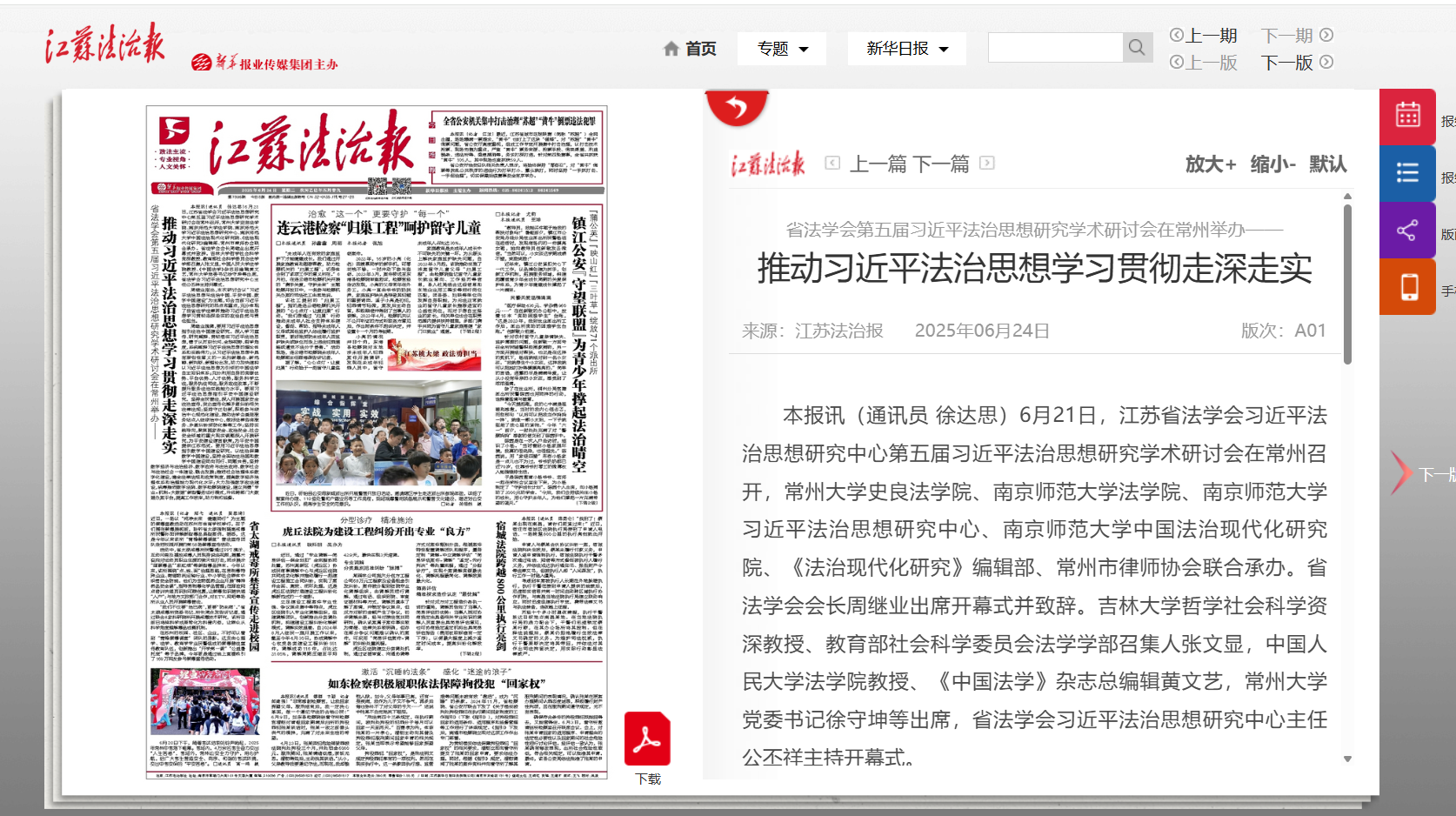The image size is (1456, 816).
Task: Click the small left arrow before 上一篇
Action: coord(832,163)
